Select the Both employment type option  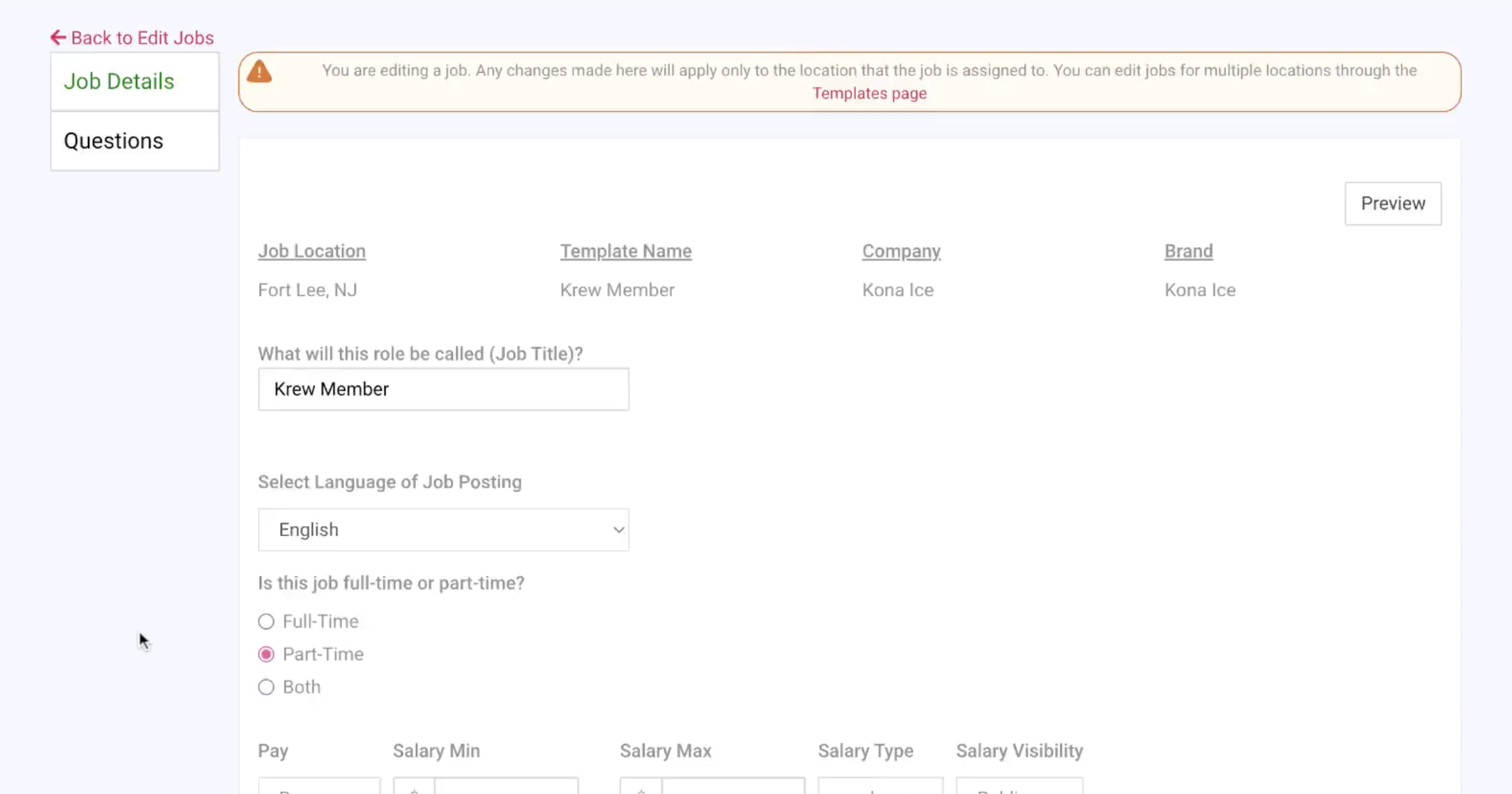(x=266, y=687)
